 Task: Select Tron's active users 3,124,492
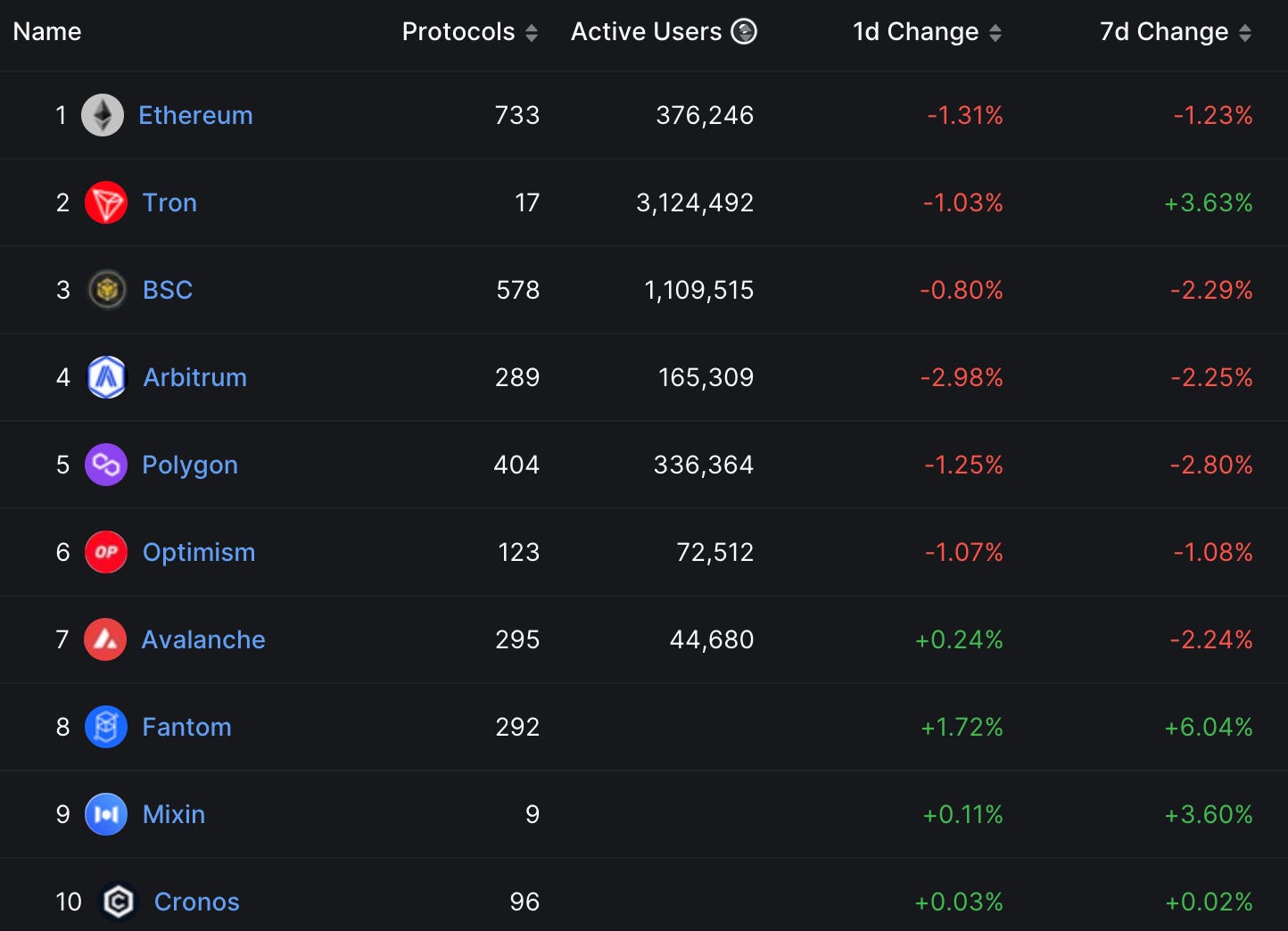point(695,202)
